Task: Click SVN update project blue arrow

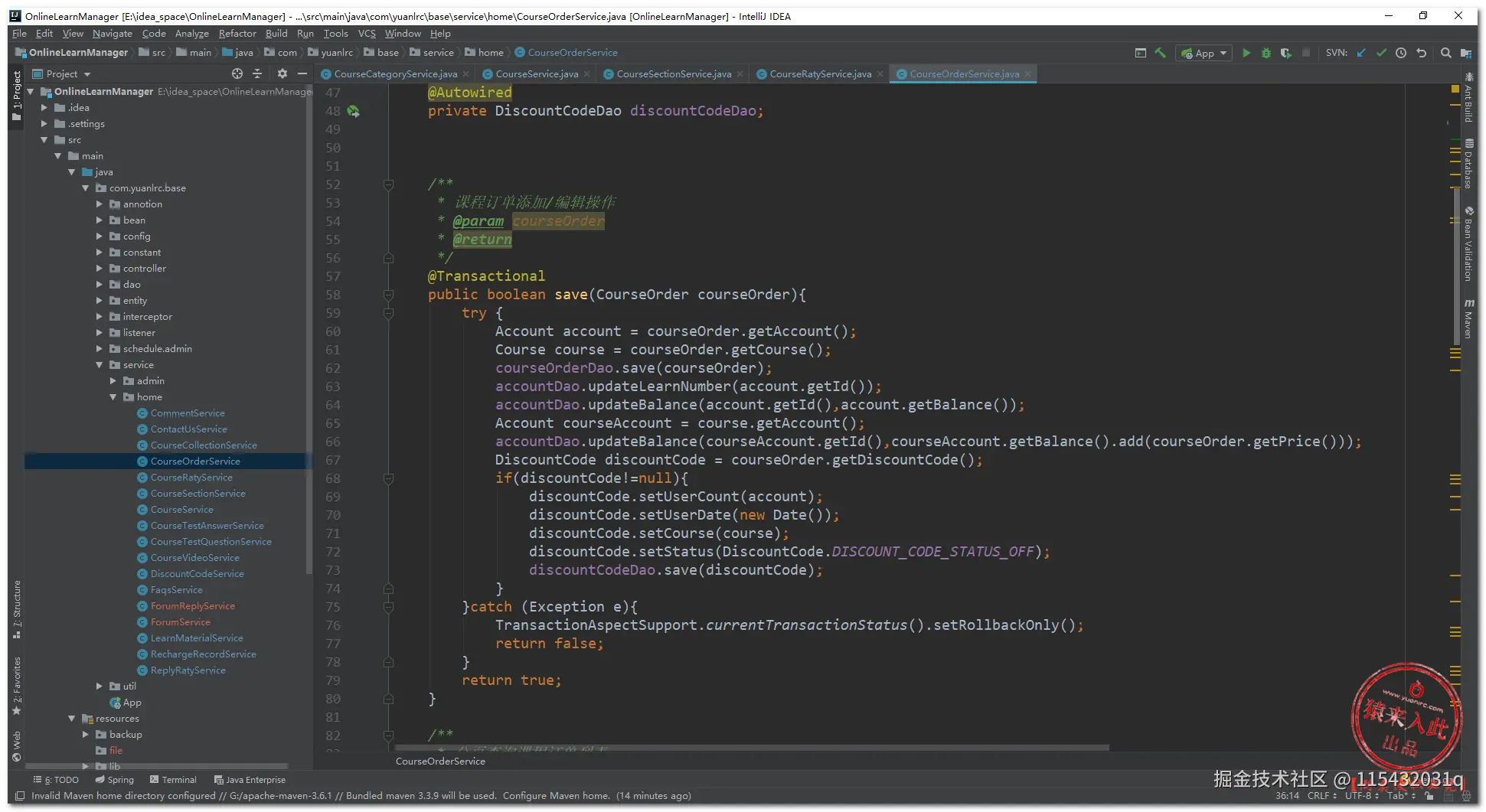Action: 1361,53
